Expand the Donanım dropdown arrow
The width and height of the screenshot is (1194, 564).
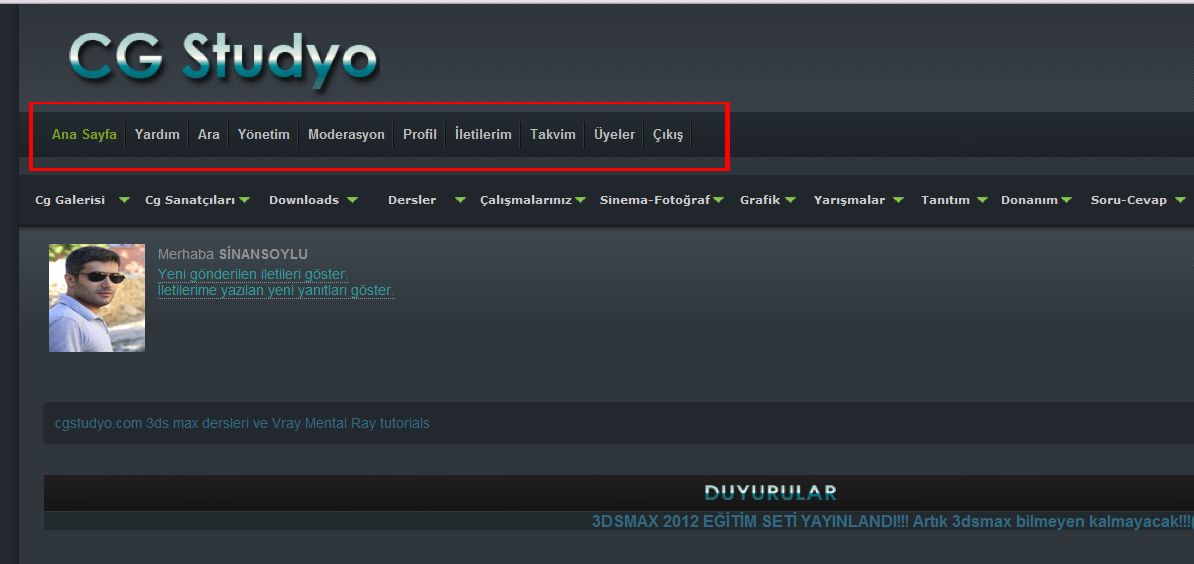[x=1066, y=200]
